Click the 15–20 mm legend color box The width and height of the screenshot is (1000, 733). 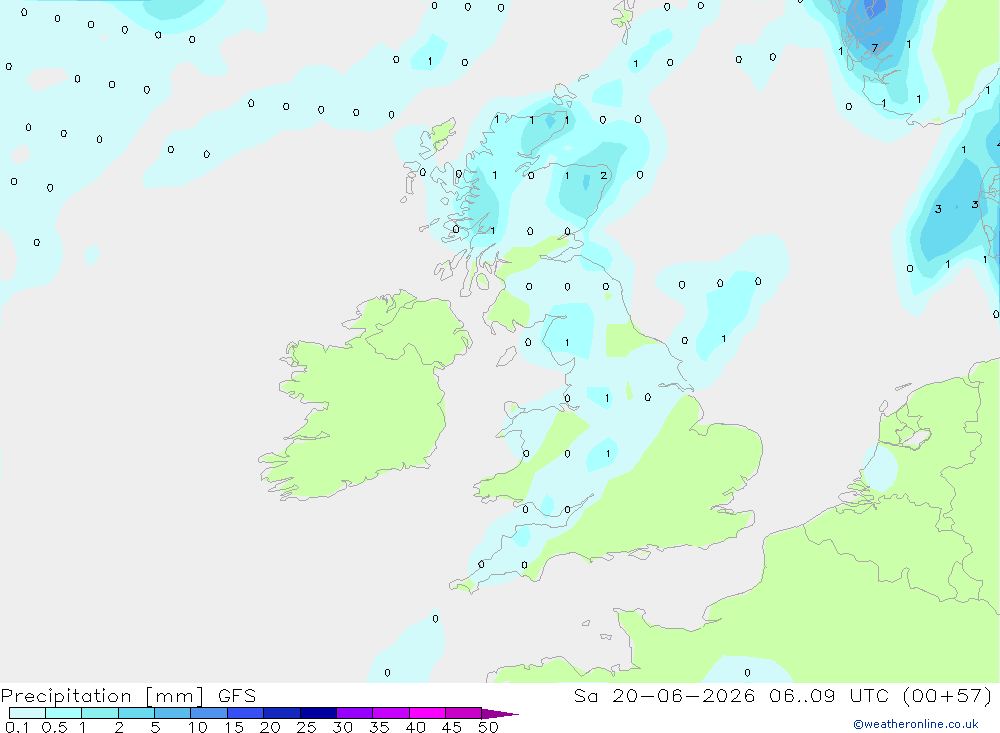(x=246, y=713)
